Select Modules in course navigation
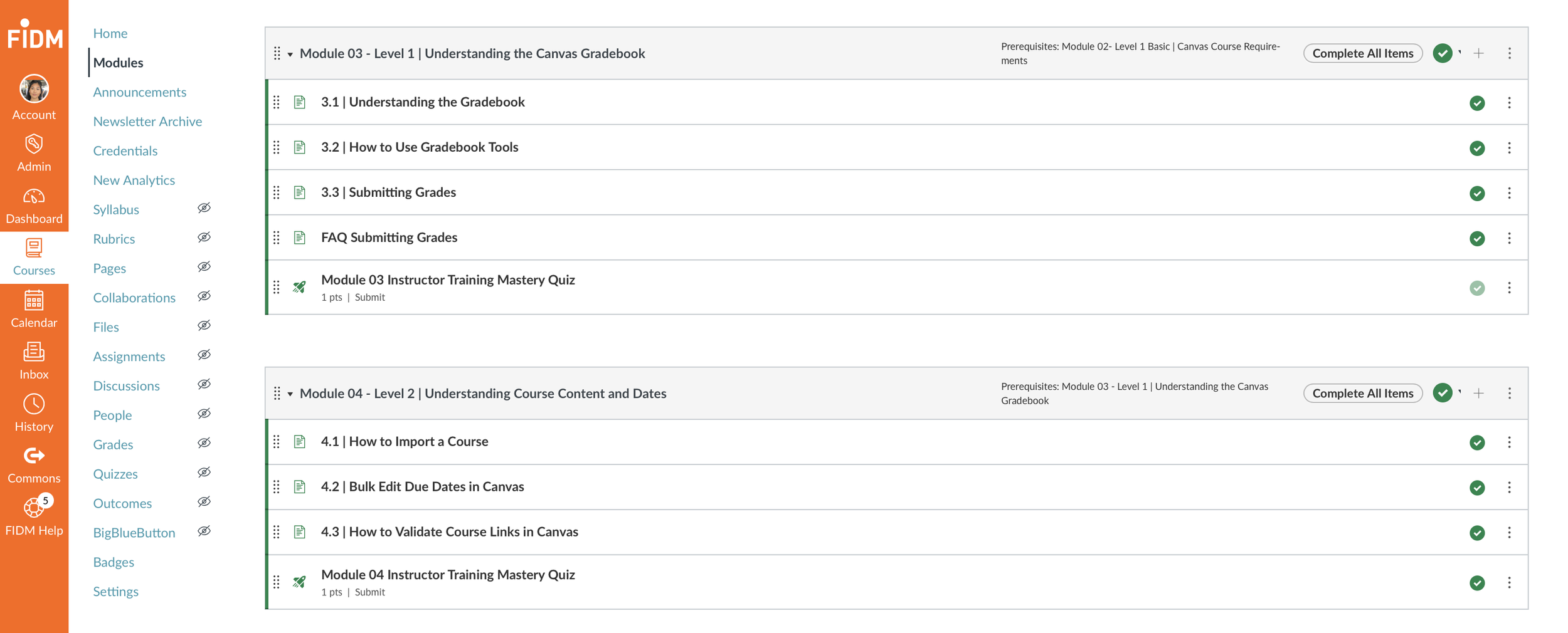Viewport: 1568px width, 633px height. [x=118, y=63]
